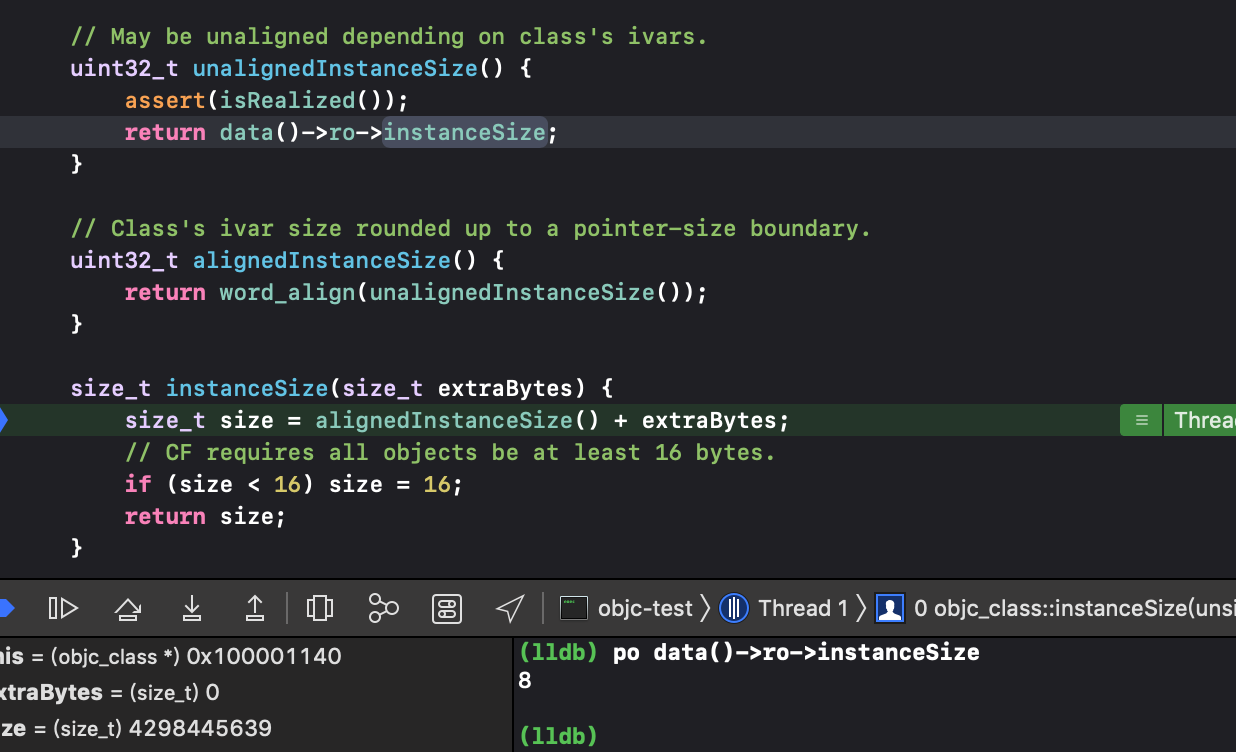1236x752 pixels.
Task: Click the list icon beside the Thread badge
Action: point(1142,420)
